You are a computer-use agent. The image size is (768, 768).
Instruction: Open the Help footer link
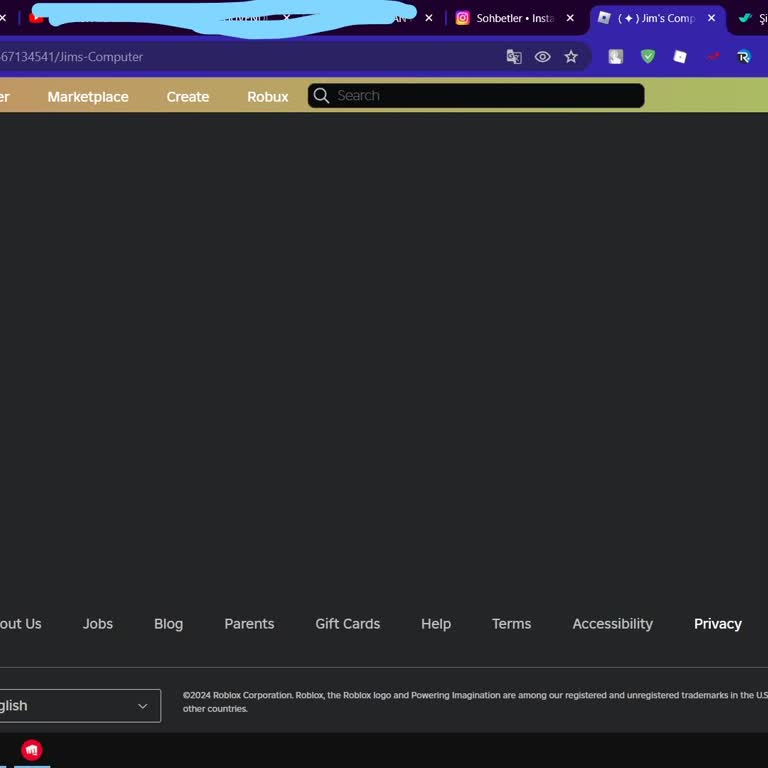point(436,624)
